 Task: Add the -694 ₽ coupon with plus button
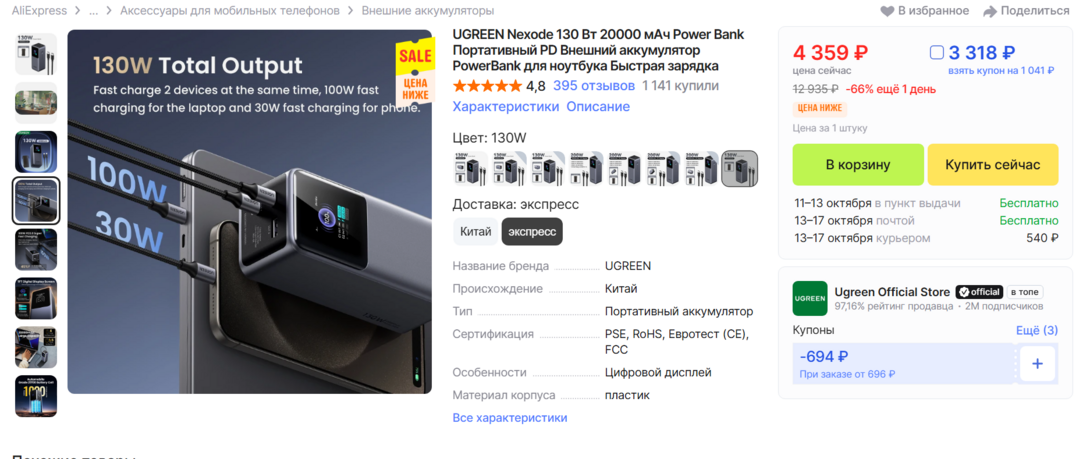point(1037,364)
